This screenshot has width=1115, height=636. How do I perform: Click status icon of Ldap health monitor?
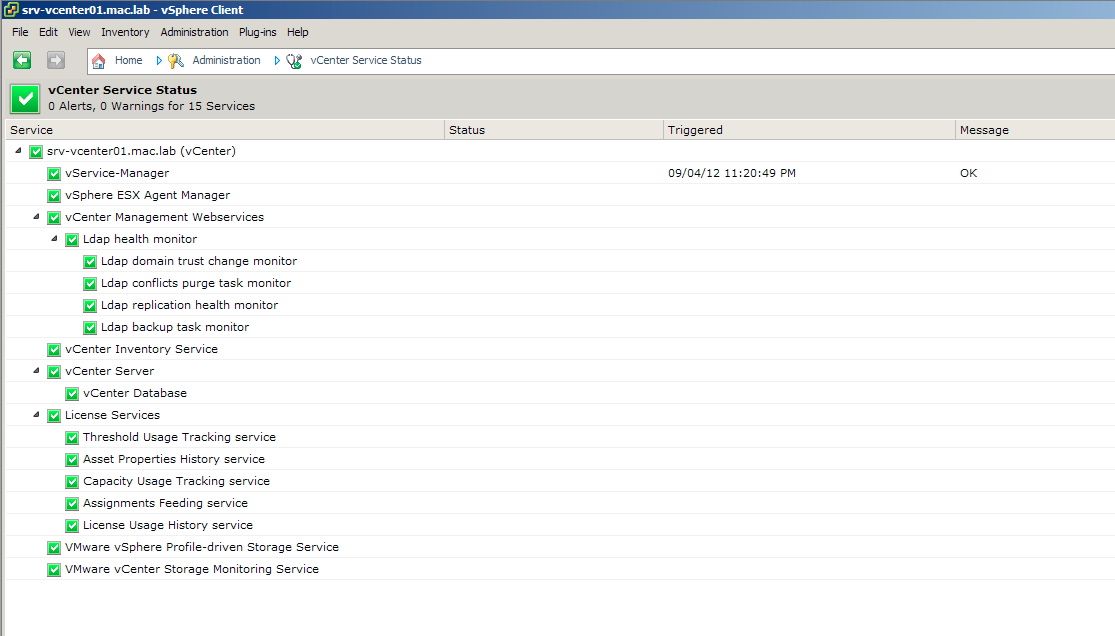(72, 240)
